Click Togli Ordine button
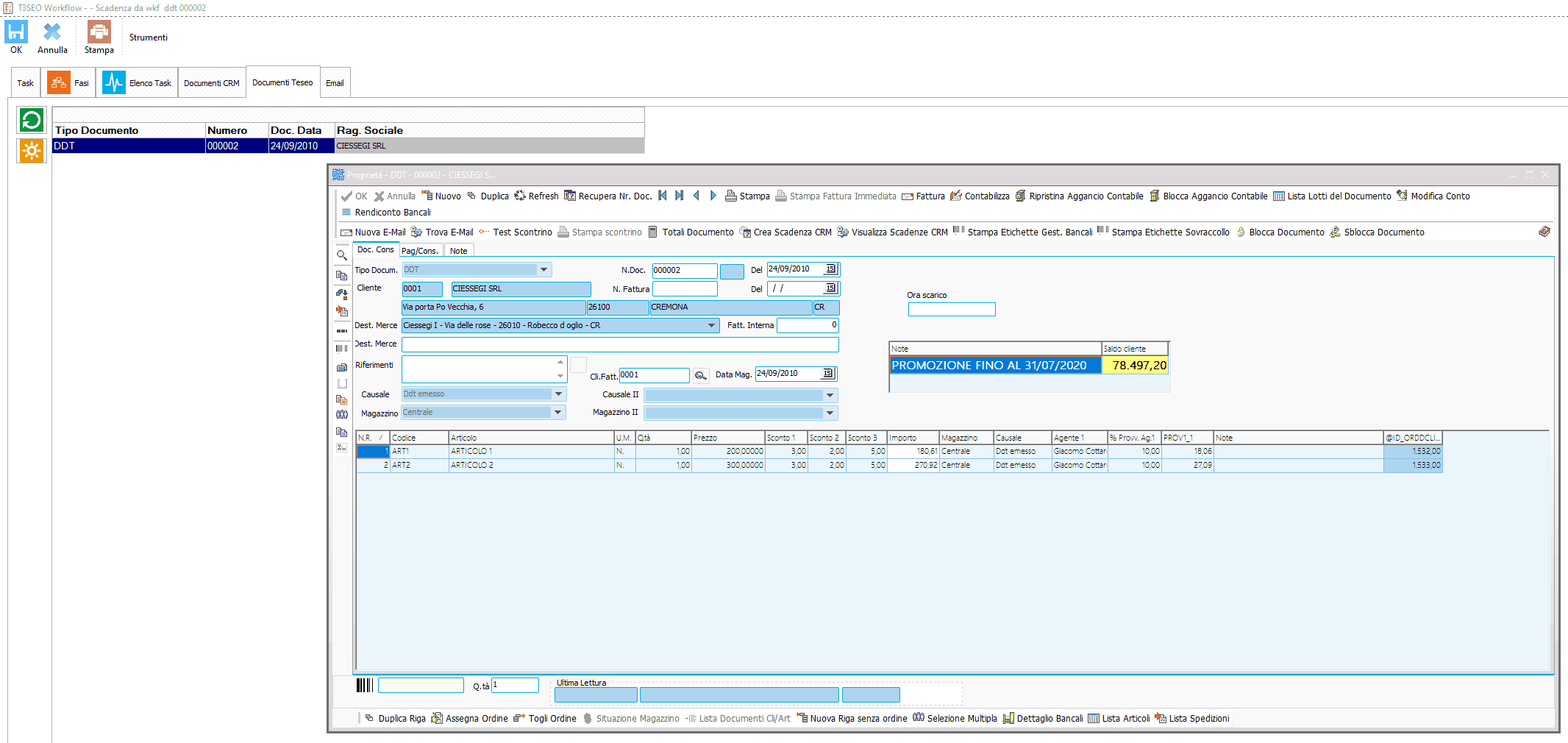Image resolution: width=1568 pixels, height=743 pixels. [x=545, y=719]
